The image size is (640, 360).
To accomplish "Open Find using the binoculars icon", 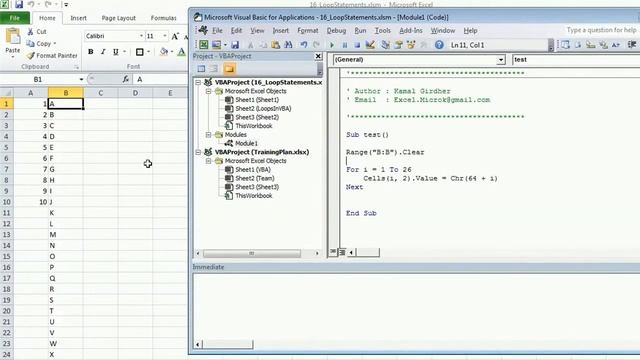I will (288, 45).
